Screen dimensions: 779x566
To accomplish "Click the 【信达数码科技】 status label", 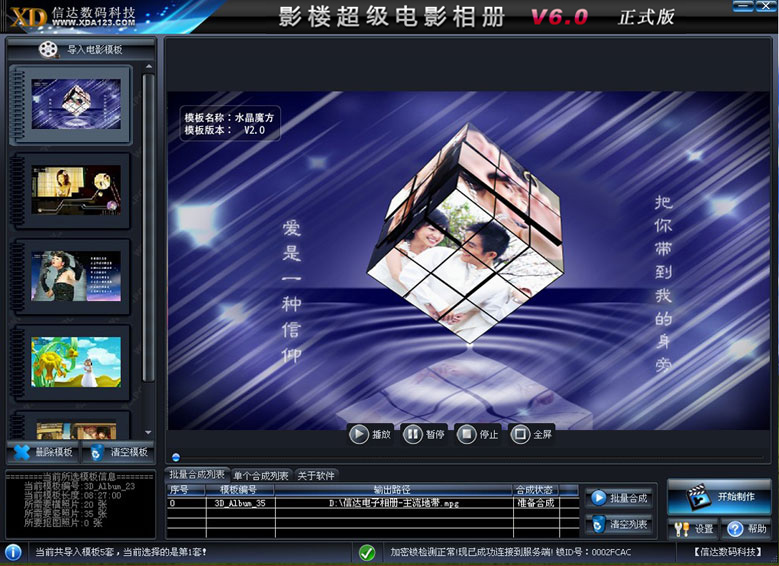I will [728, 552].
